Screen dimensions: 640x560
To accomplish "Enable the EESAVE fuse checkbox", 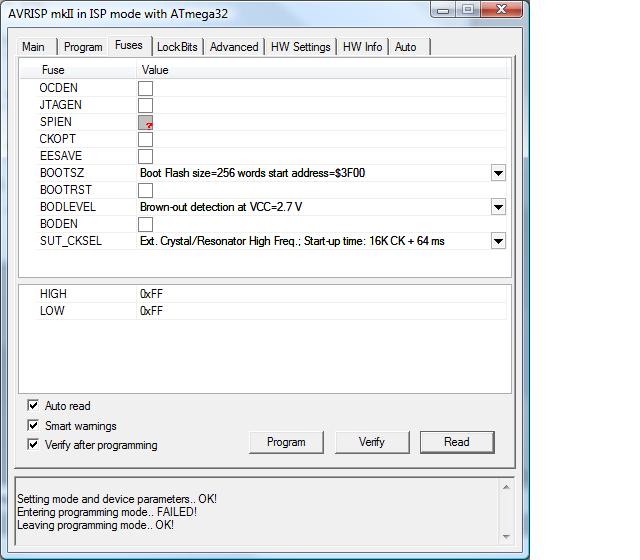I will tap(145, 156).
